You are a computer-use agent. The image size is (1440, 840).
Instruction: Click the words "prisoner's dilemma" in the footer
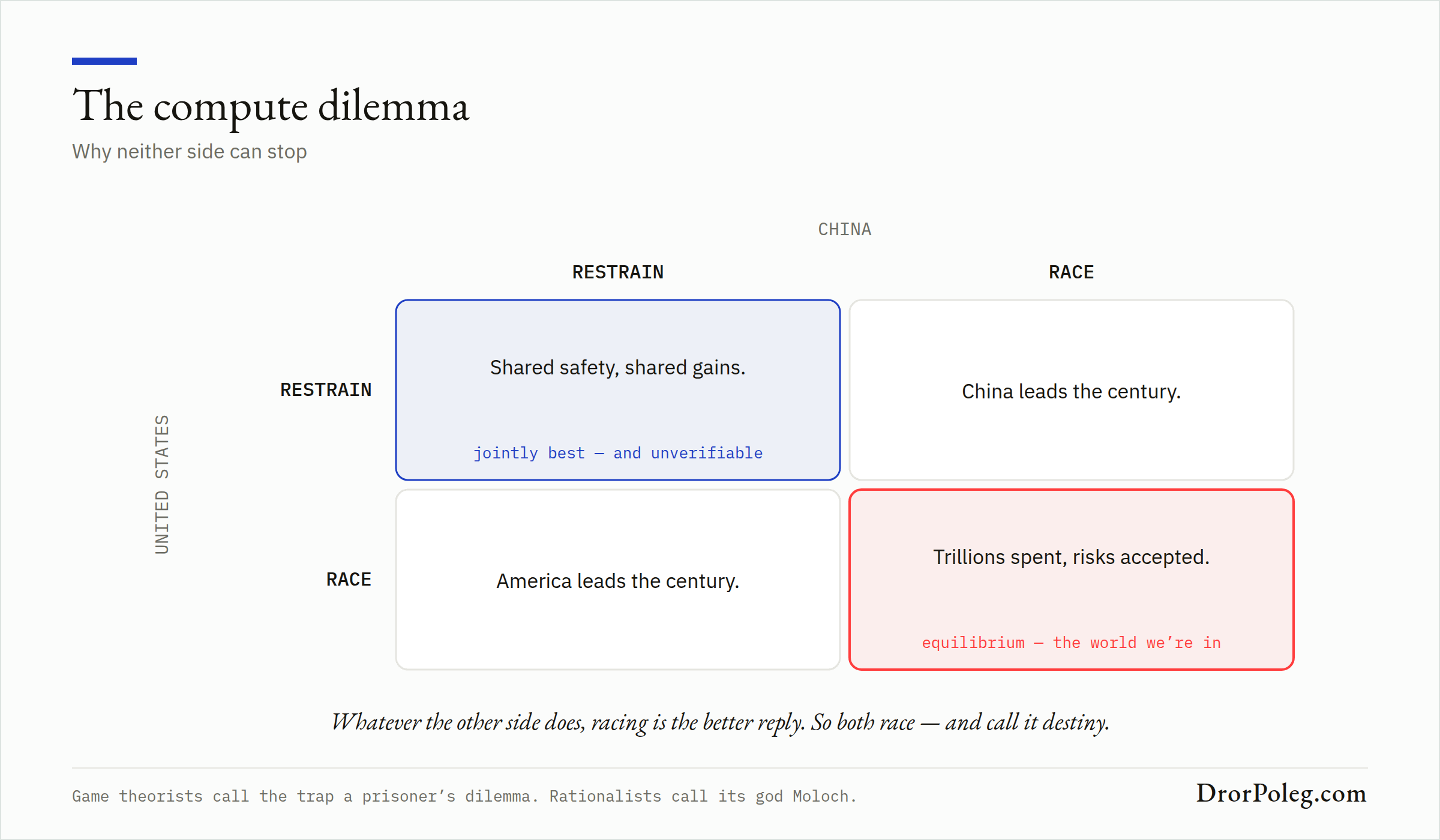(446, 796)
